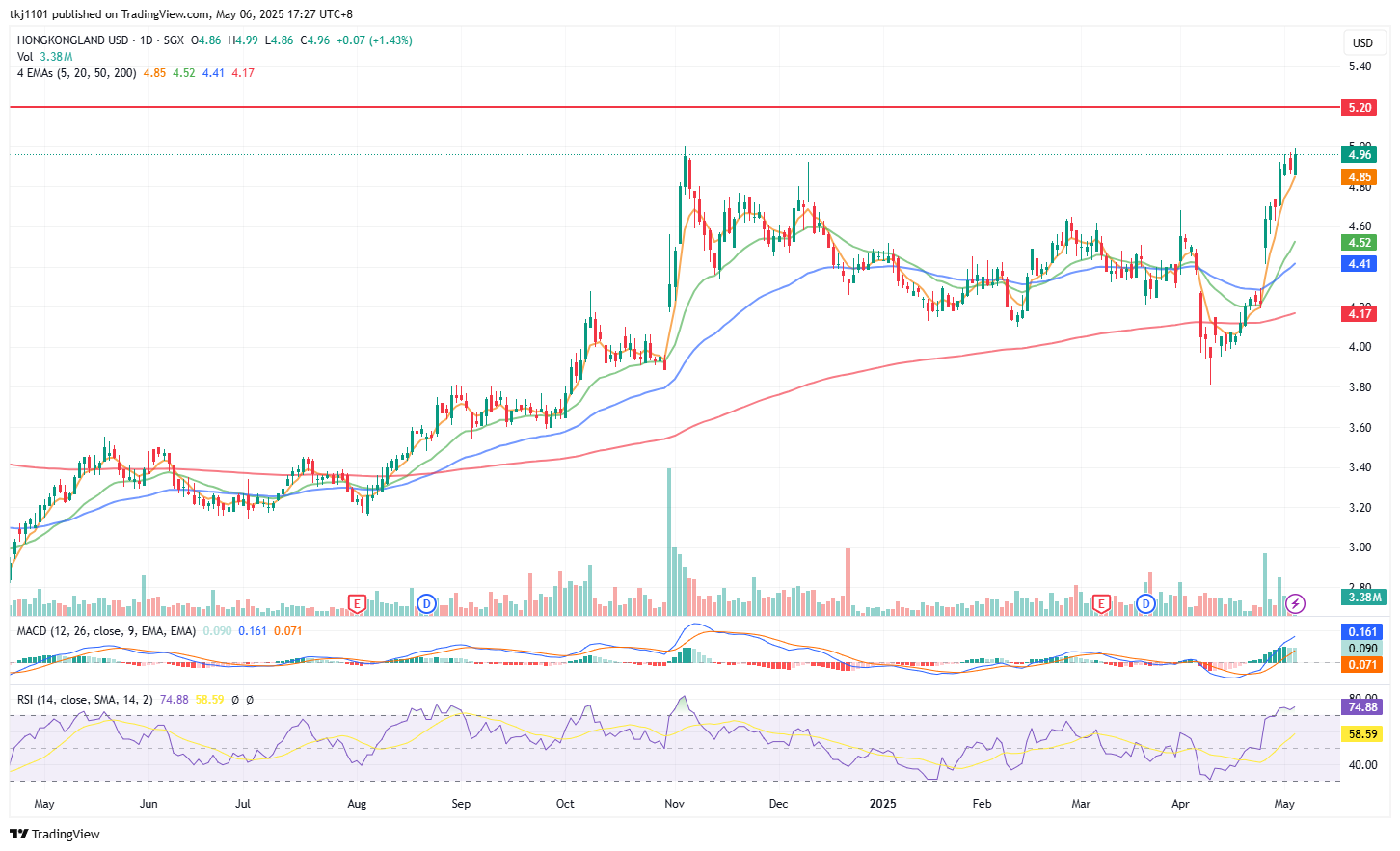The image size is (1400, 851).
Task: Click the bold 2025 label on time axis
Action: tap(882, 804)
